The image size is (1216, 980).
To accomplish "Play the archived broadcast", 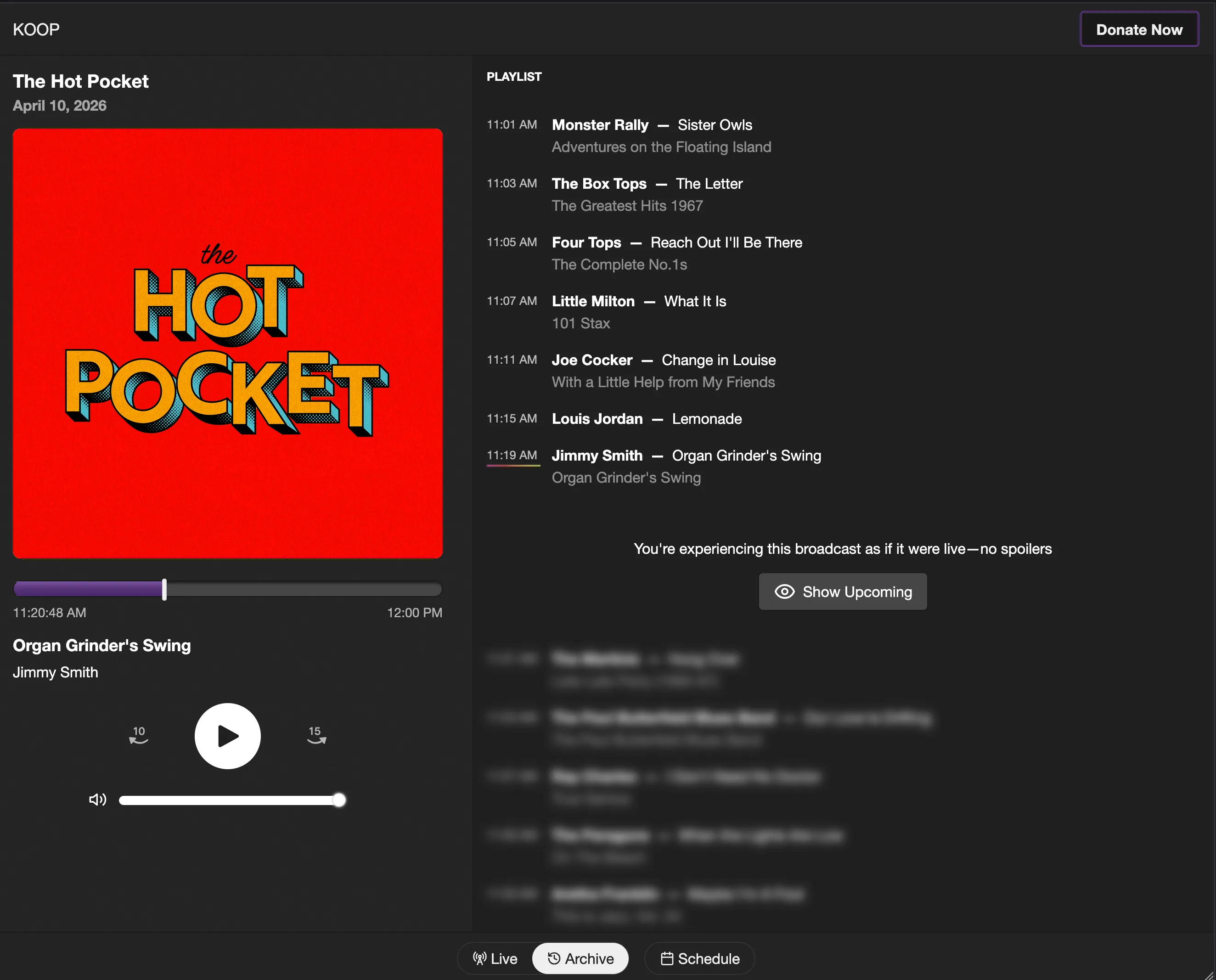I will point(227,736).
